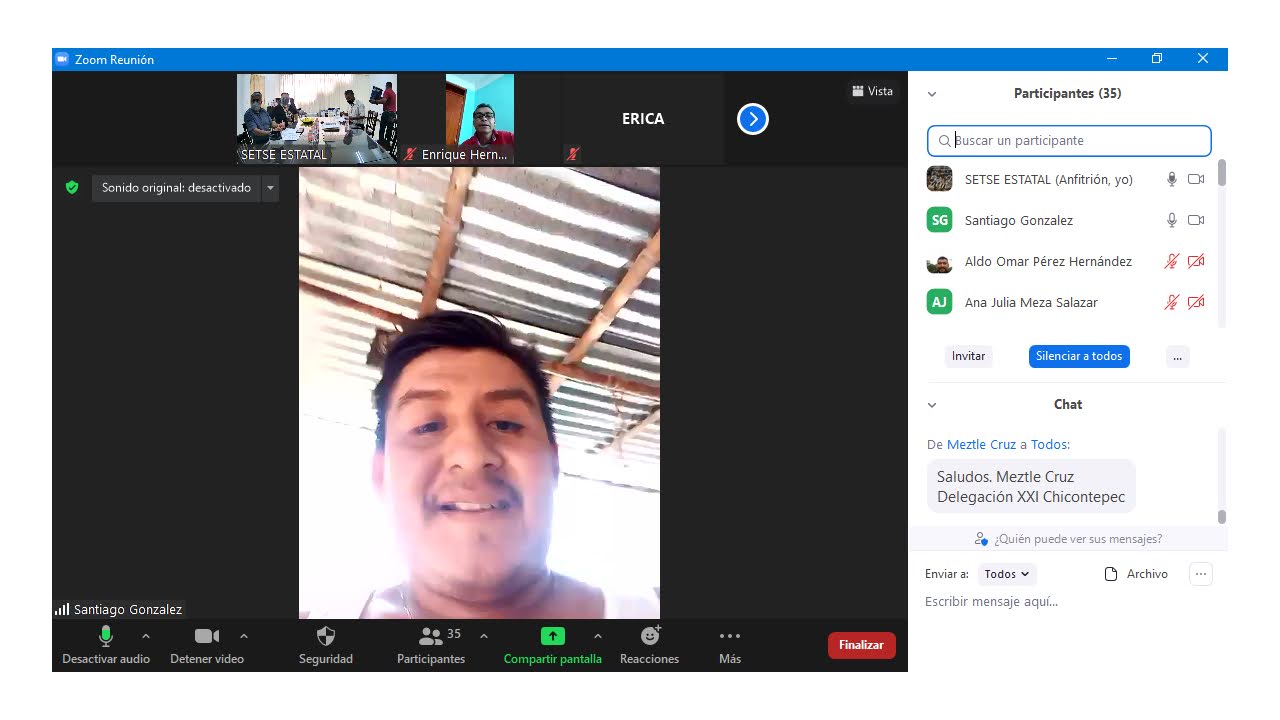Click signal bars icon by Santiago Gonzalez label
The width and height of the screenshot is (1280, 720).
tap(62, 609)
